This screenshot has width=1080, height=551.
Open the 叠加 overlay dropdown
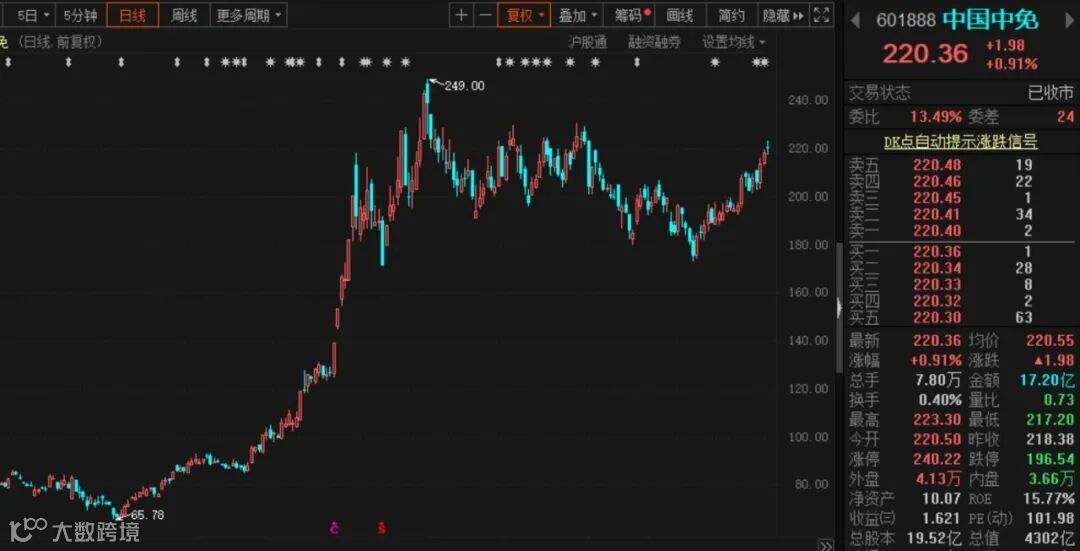point(577,15)
